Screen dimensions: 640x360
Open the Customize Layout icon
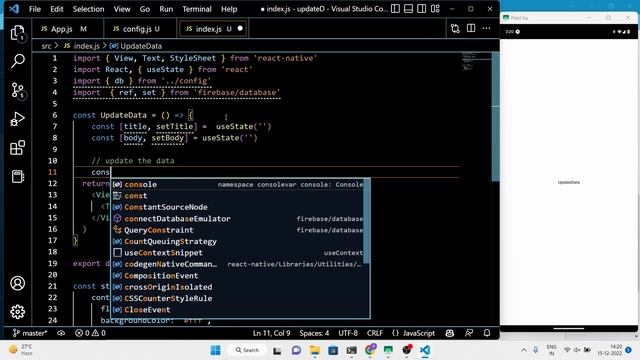pos(435,9)
